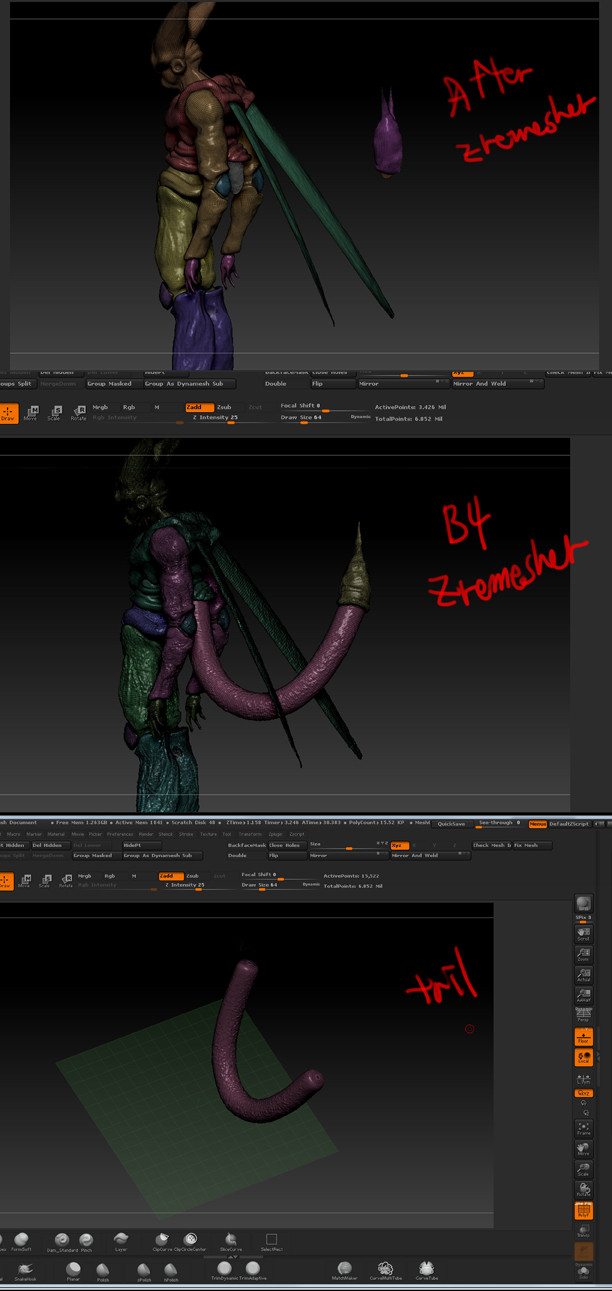
Task: Click the Frame mesh icon
Action: [583, 1129]
